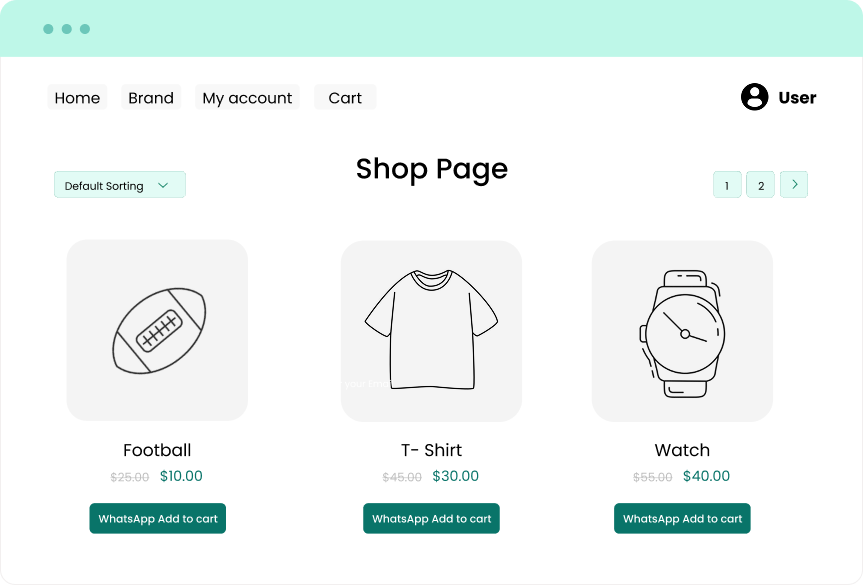This screenshot has height=585, width=863.
Task: View the watch product image
Action: pyautogui.click(x=682, y=330)
